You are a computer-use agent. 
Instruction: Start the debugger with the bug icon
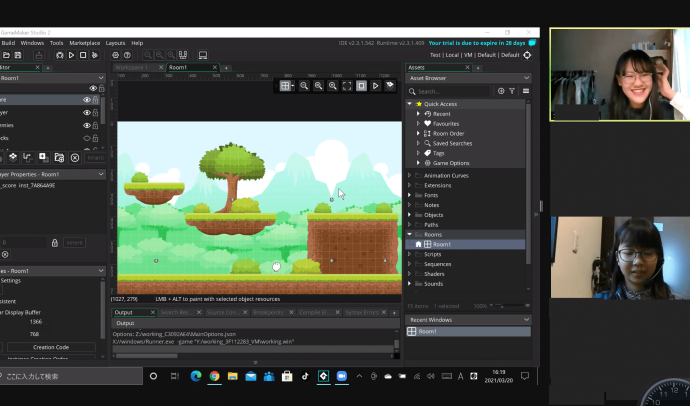tap(59, 55)
